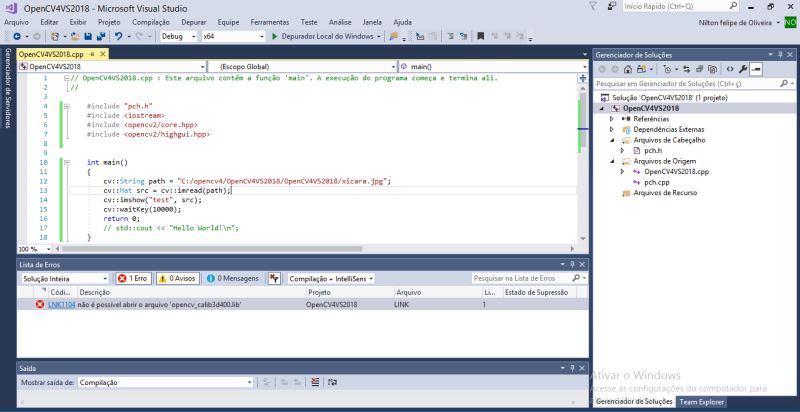Select pch.cpp in Solution Explorer

[657, 182]
